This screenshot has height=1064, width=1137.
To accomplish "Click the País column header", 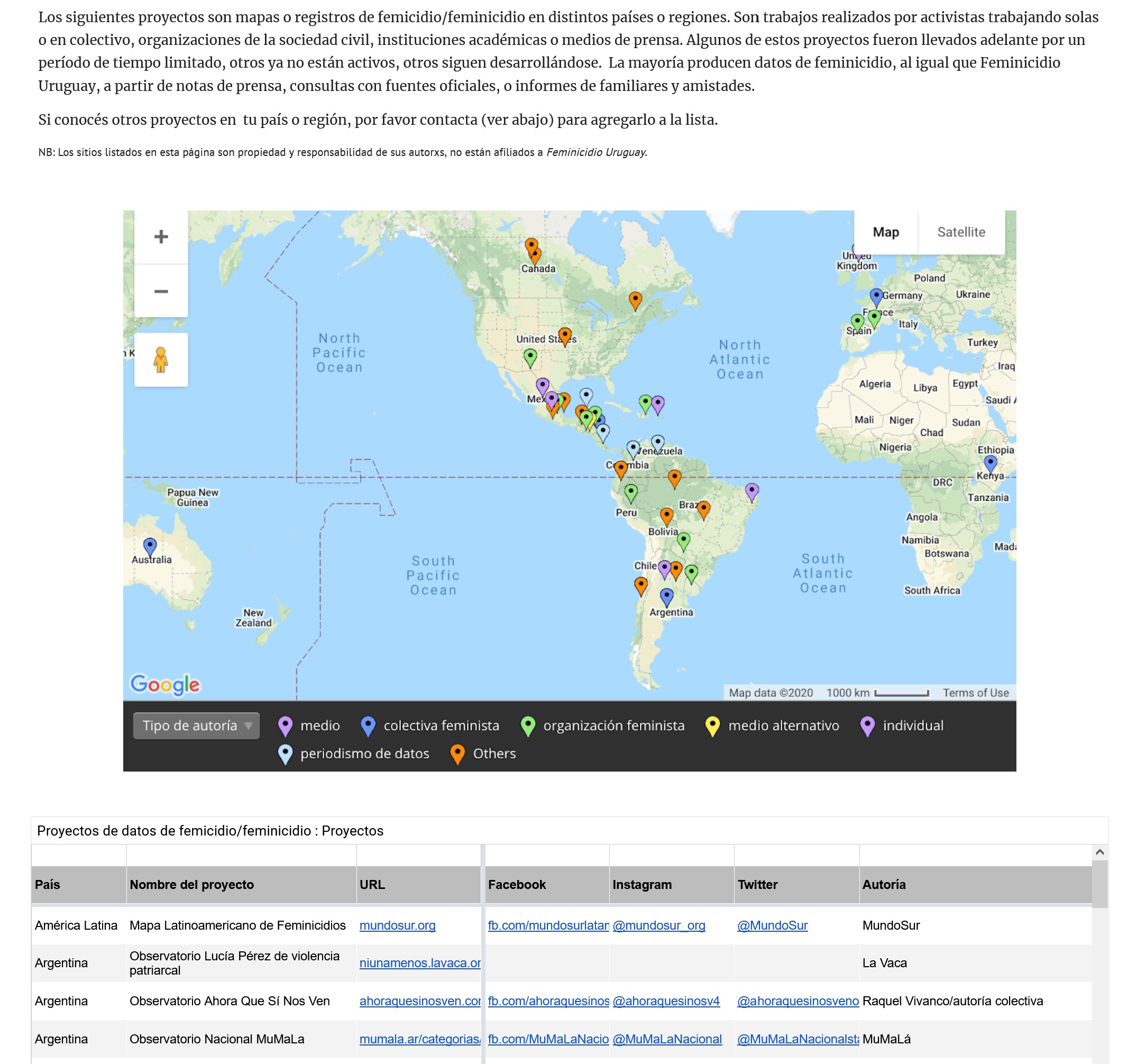I will 78,885.
